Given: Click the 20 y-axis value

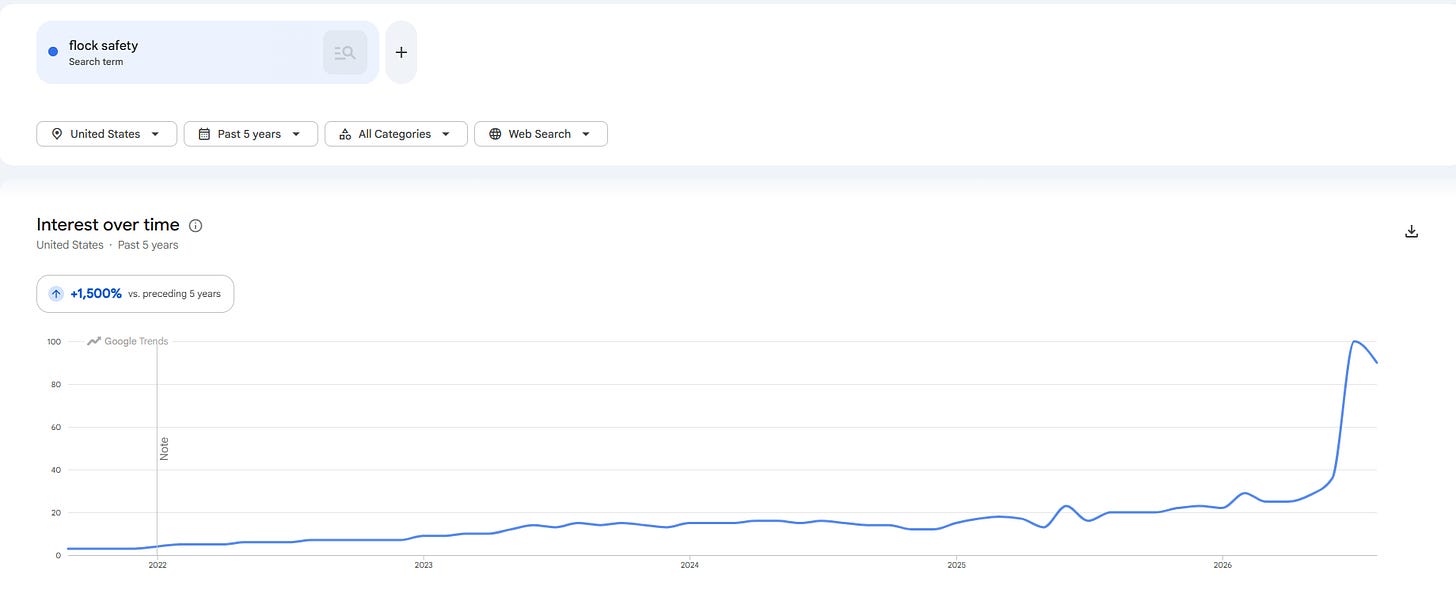Looking at the screenshot, I should [x=56, y=513].
